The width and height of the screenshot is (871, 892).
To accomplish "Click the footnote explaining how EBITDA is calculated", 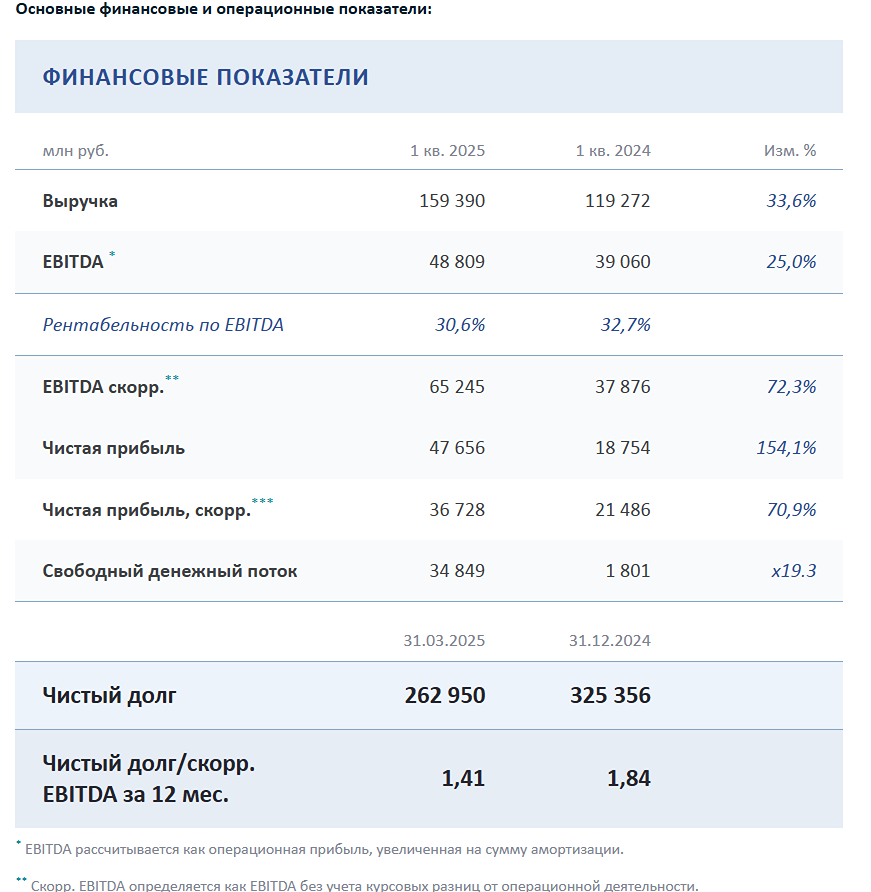I will pos(324,850).
